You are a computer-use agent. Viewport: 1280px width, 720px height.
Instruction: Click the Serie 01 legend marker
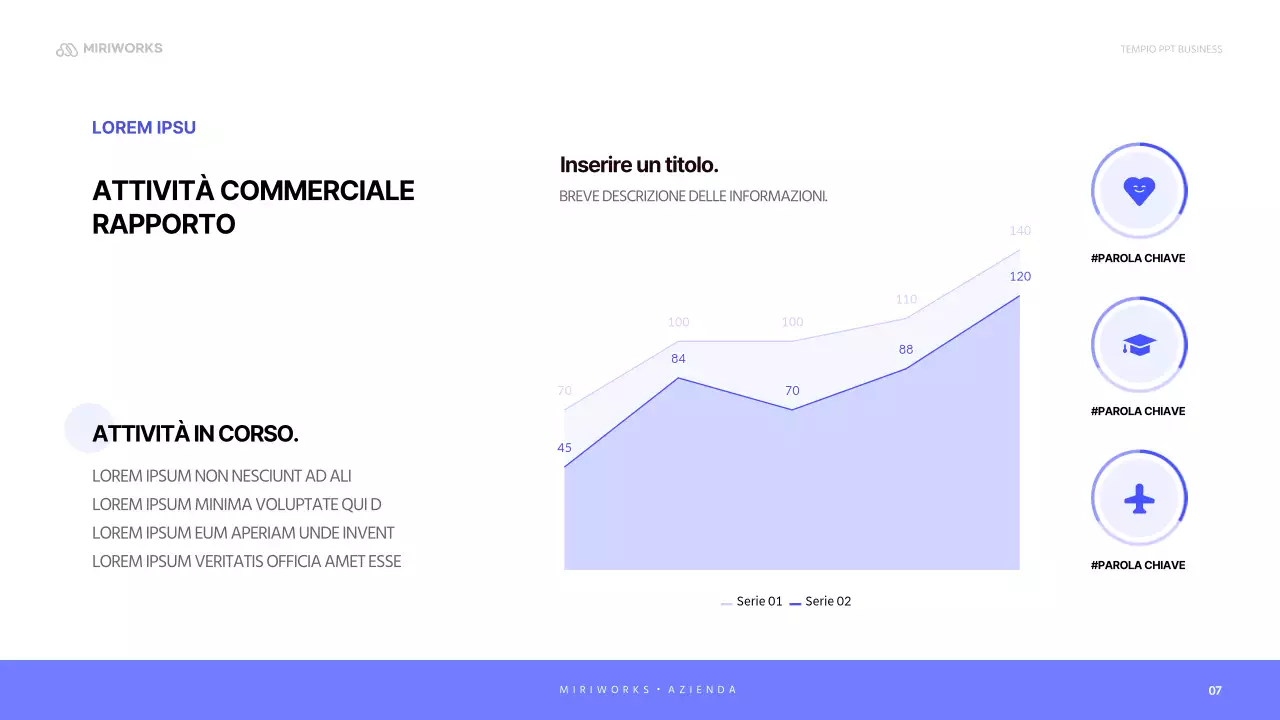click(x=727, y=603)
